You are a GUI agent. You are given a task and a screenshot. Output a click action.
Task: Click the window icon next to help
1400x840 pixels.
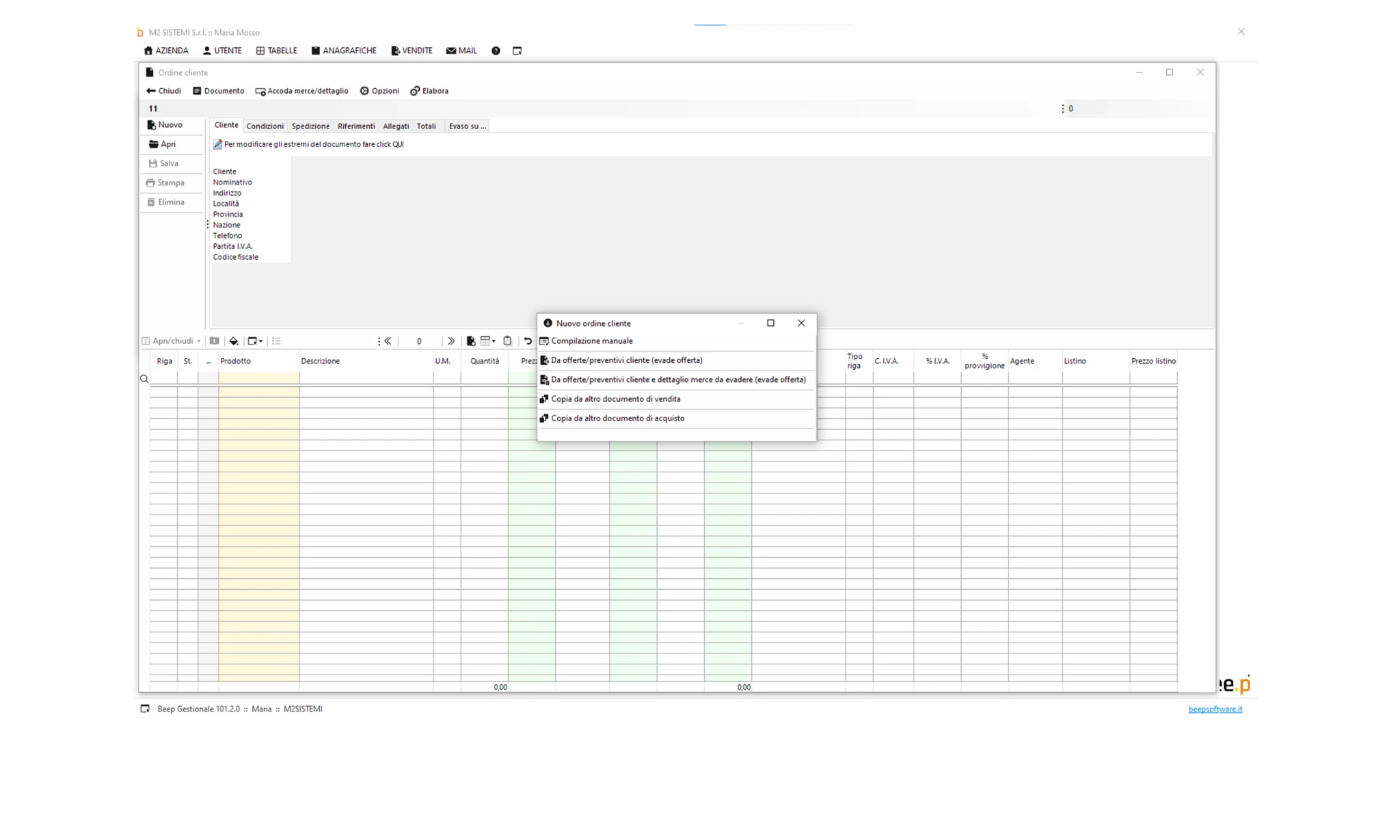tap(517, 51)
